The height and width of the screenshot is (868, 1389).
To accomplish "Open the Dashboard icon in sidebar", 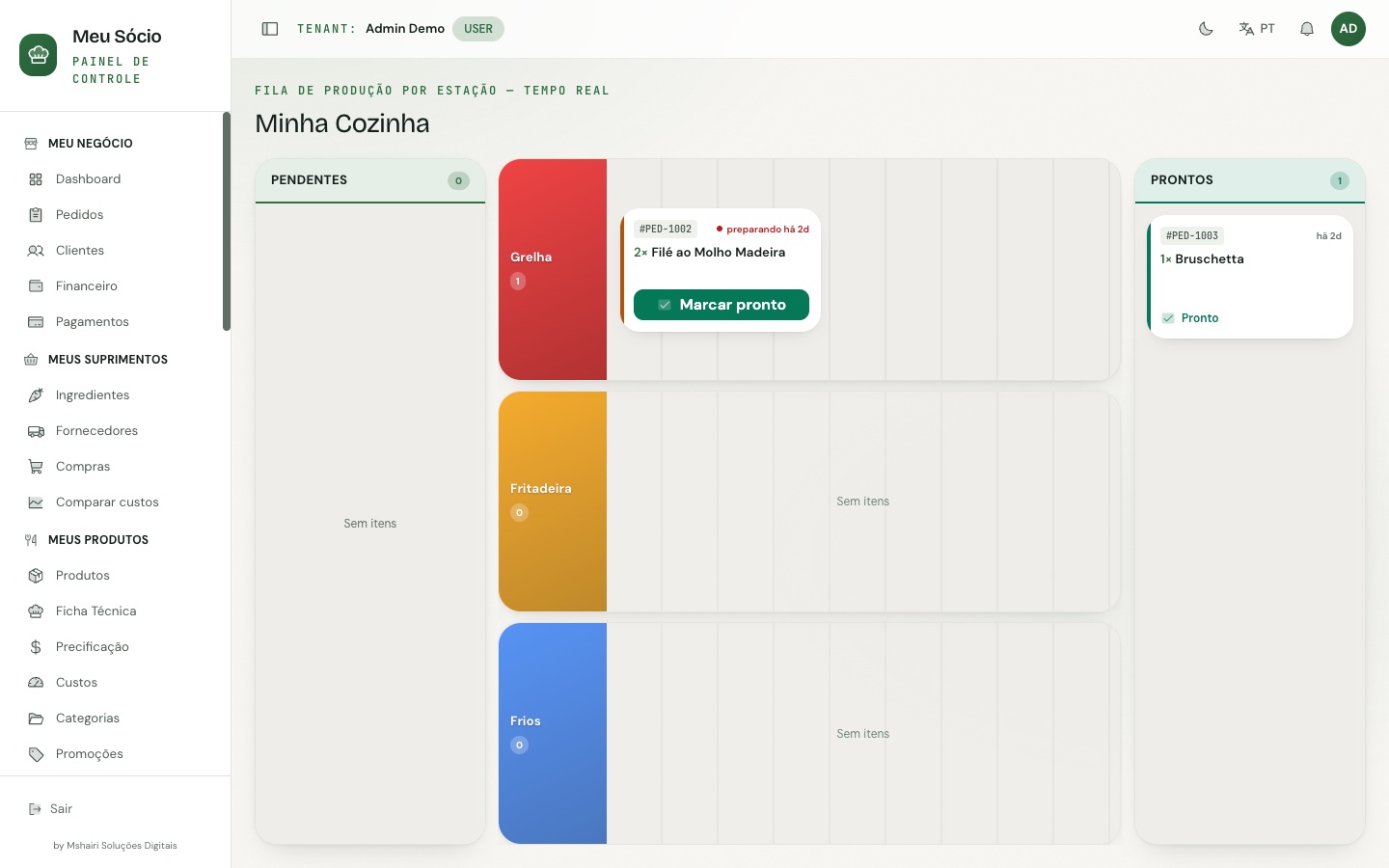I will 36,179.
